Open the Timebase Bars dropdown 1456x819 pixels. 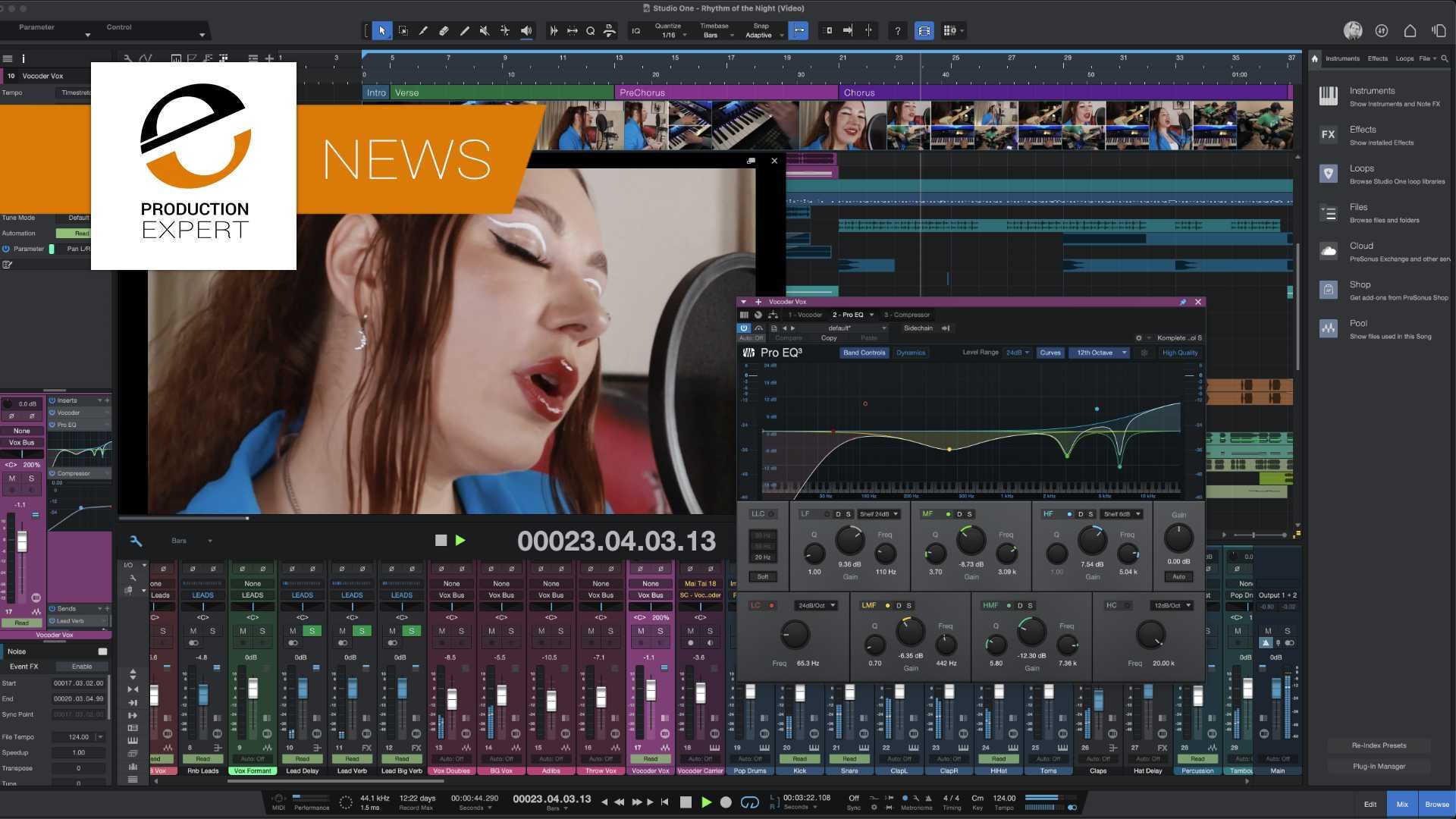point(715,31)
